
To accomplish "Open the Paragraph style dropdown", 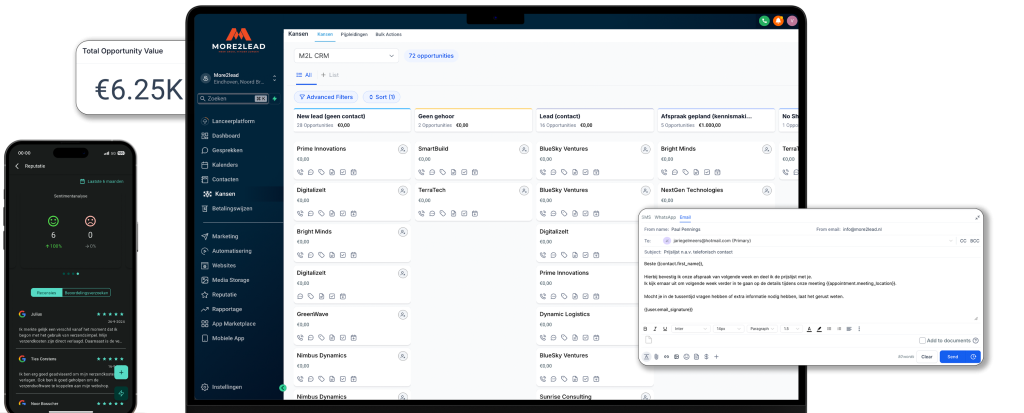I will pos(761,328).
